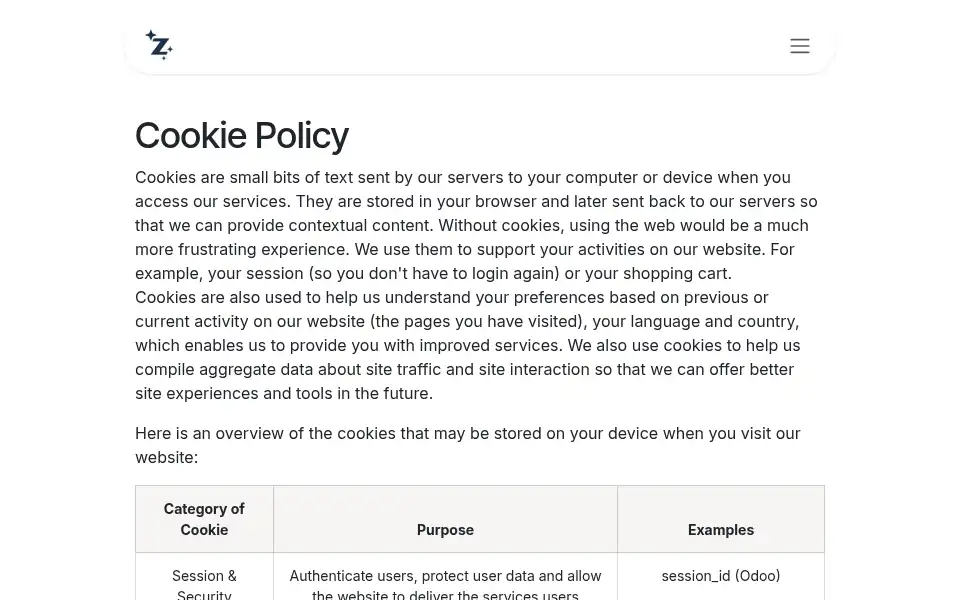The width and height of the screenshot is (960, 600).
Task: Click the 'Session & Security' table cell
Action: 204,585
